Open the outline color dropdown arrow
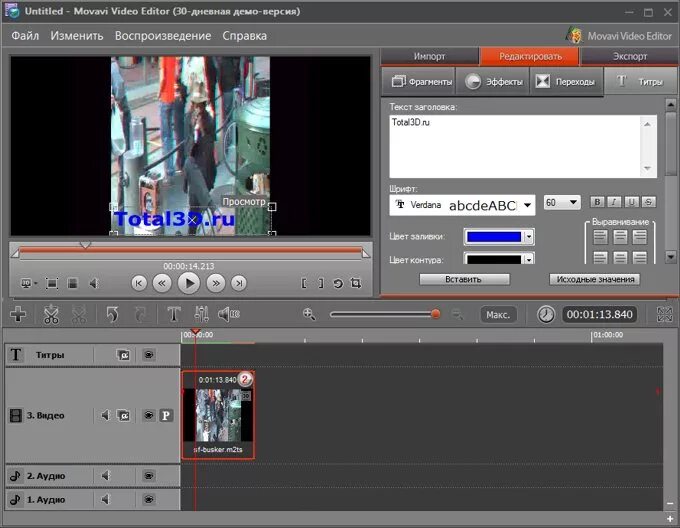Image resolution: width=680 pixels, height=528 pixels. (529, 259)
